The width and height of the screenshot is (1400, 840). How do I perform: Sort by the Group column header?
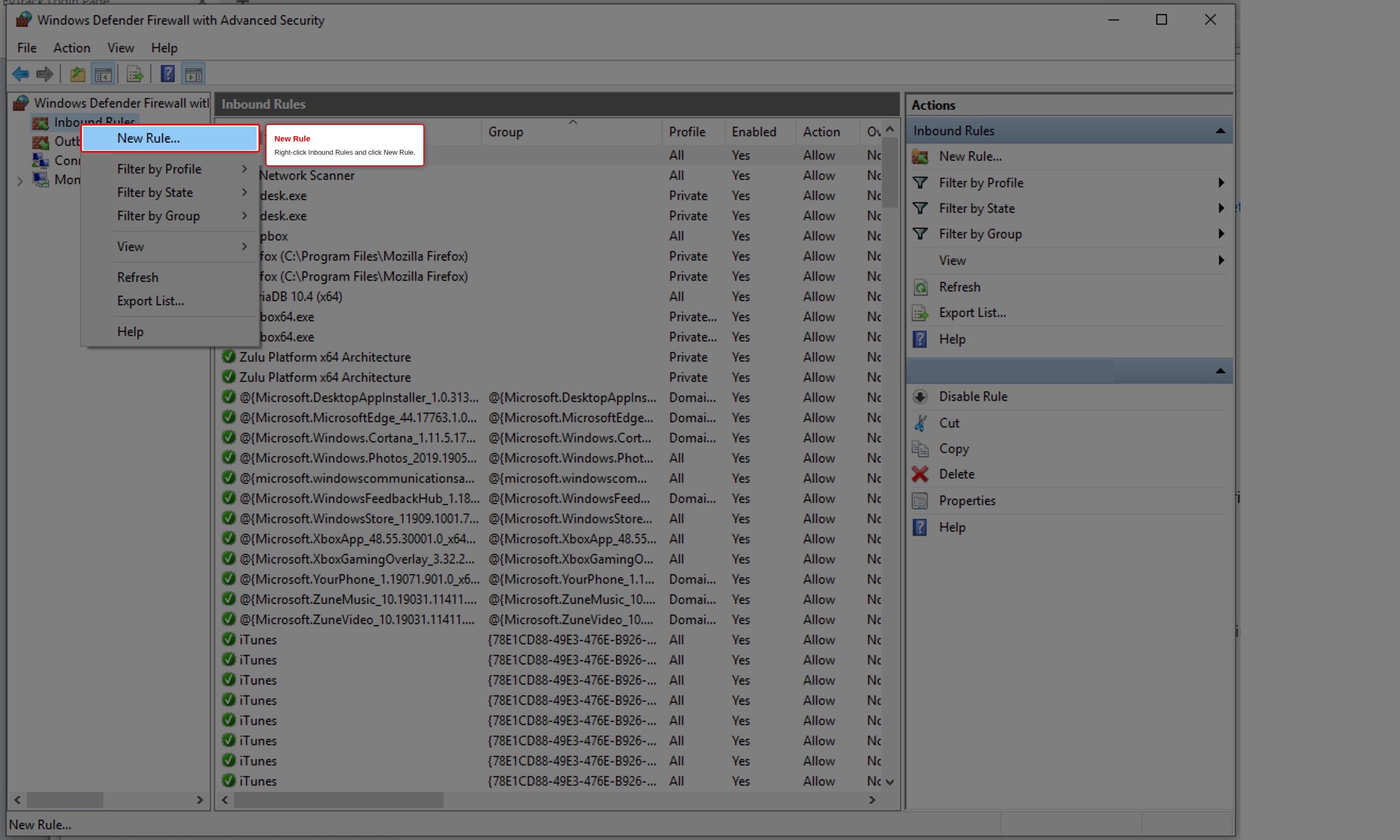(571, 132)
